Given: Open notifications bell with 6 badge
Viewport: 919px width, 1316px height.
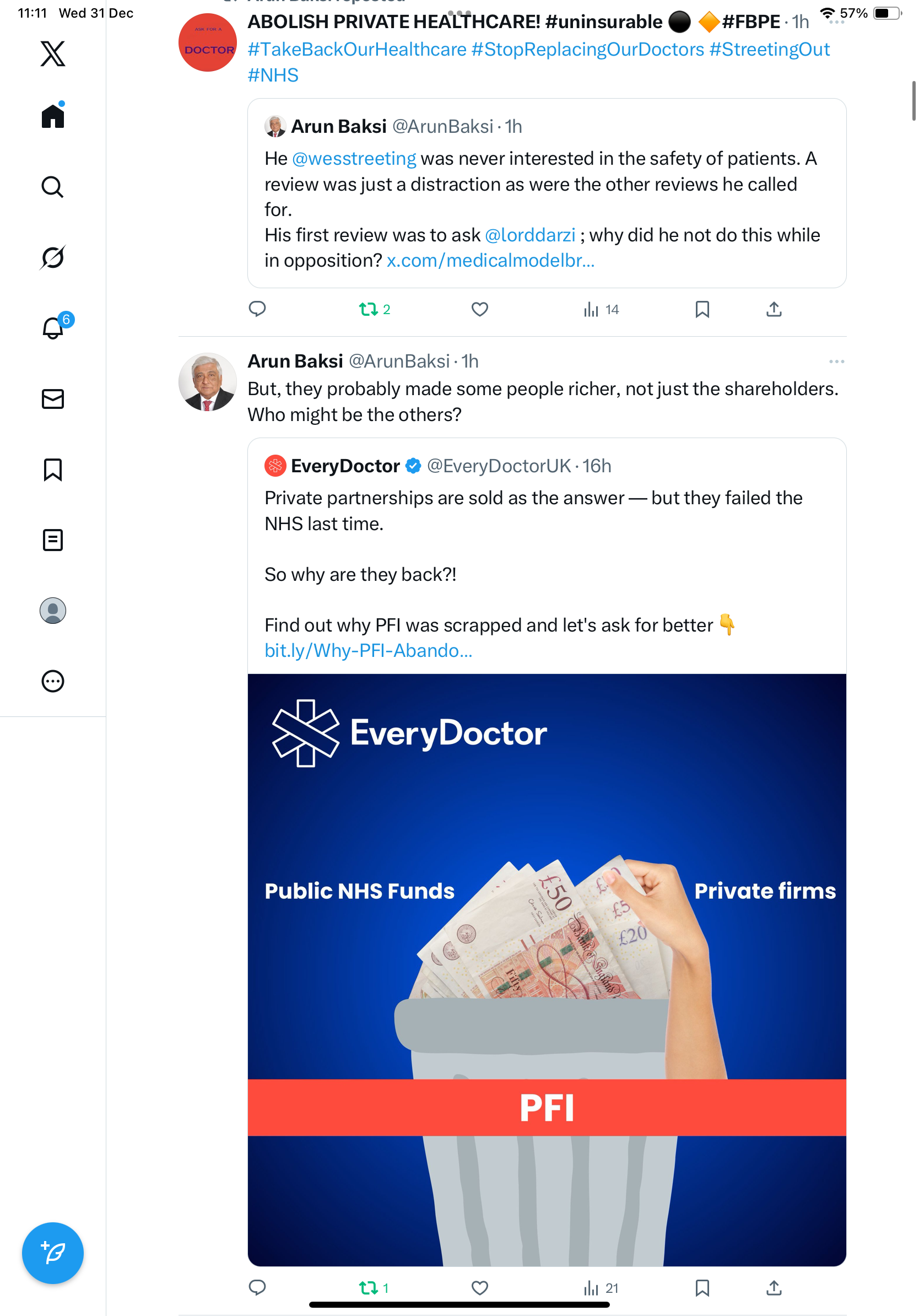Looking at the screenshot, I should tap(55, 327).
